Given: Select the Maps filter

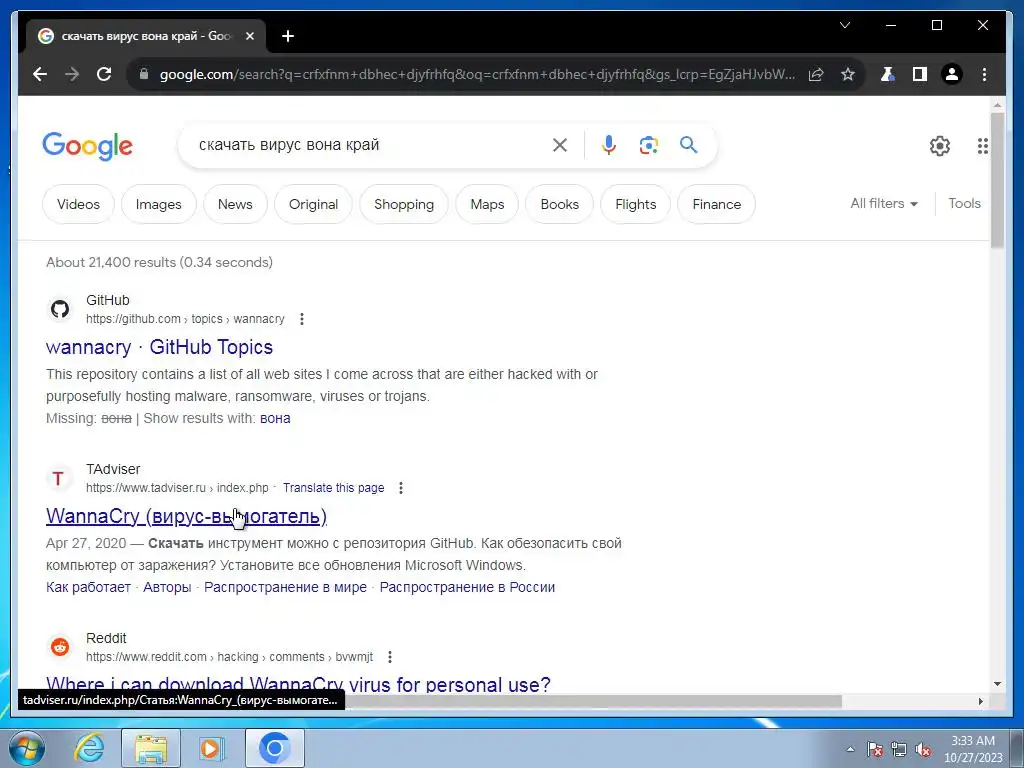Looking at the screenshot, I should pyautogui.click(x=487, y=204).
